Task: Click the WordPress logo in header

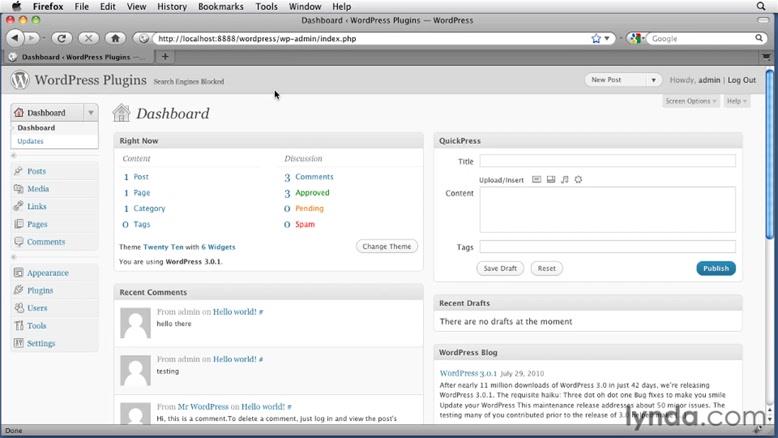Action: click(x=20, y=80)
